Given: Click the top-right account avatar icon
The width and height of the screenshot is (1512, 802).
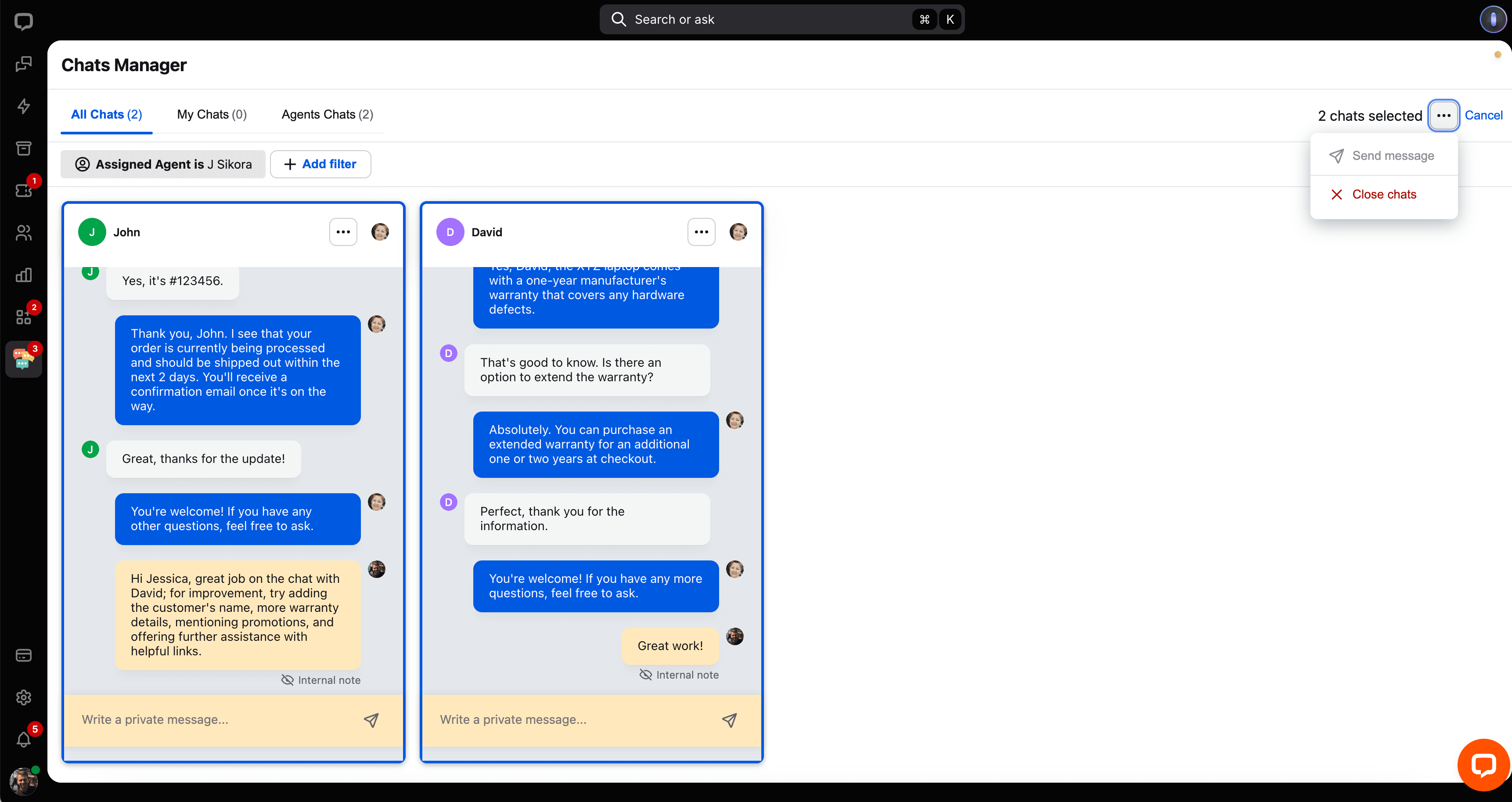Looking at the screenshot, I should tap(1493, 19).
